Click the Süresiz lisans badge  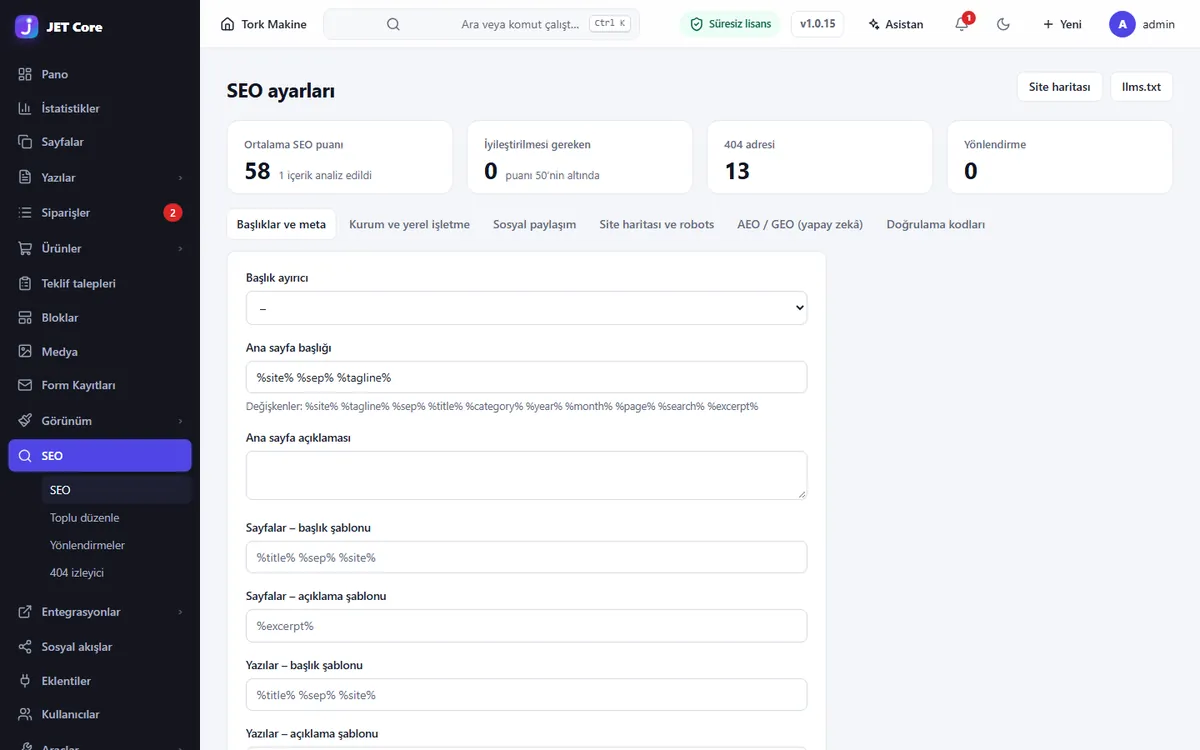pyautogui.click(x=730, y=24)
